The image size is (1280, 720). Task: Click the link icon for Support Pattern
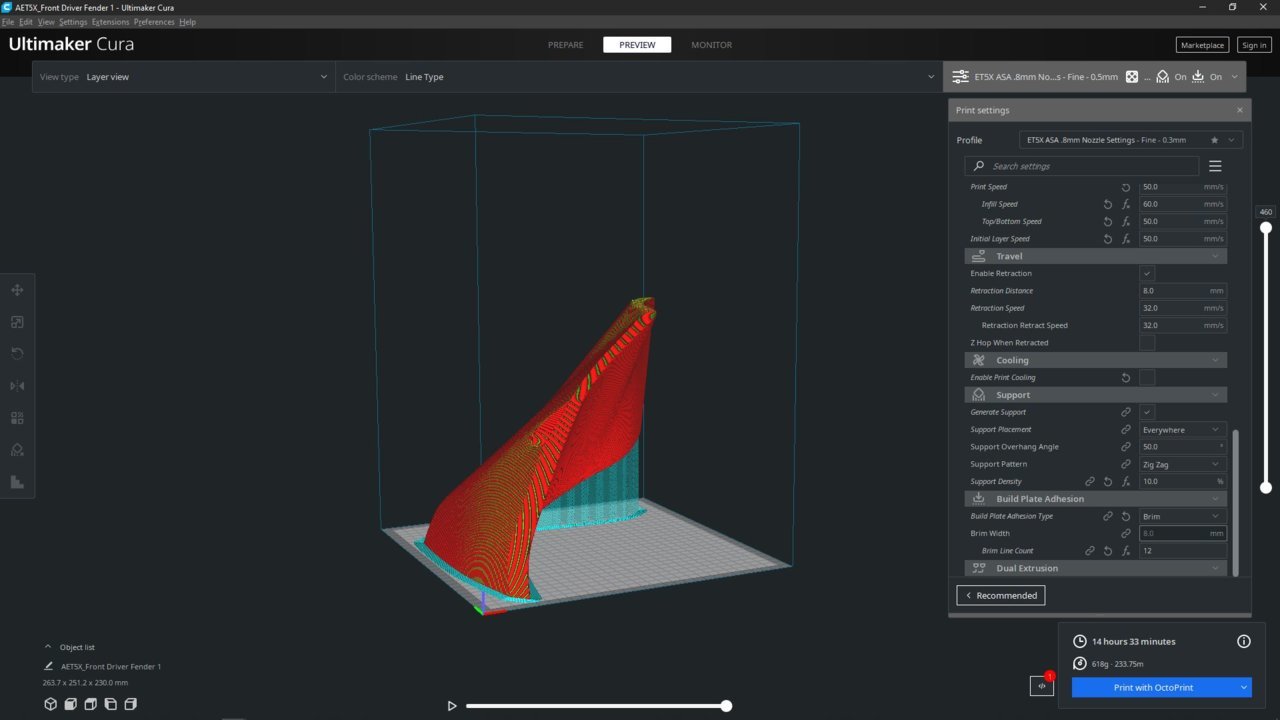1126,464
